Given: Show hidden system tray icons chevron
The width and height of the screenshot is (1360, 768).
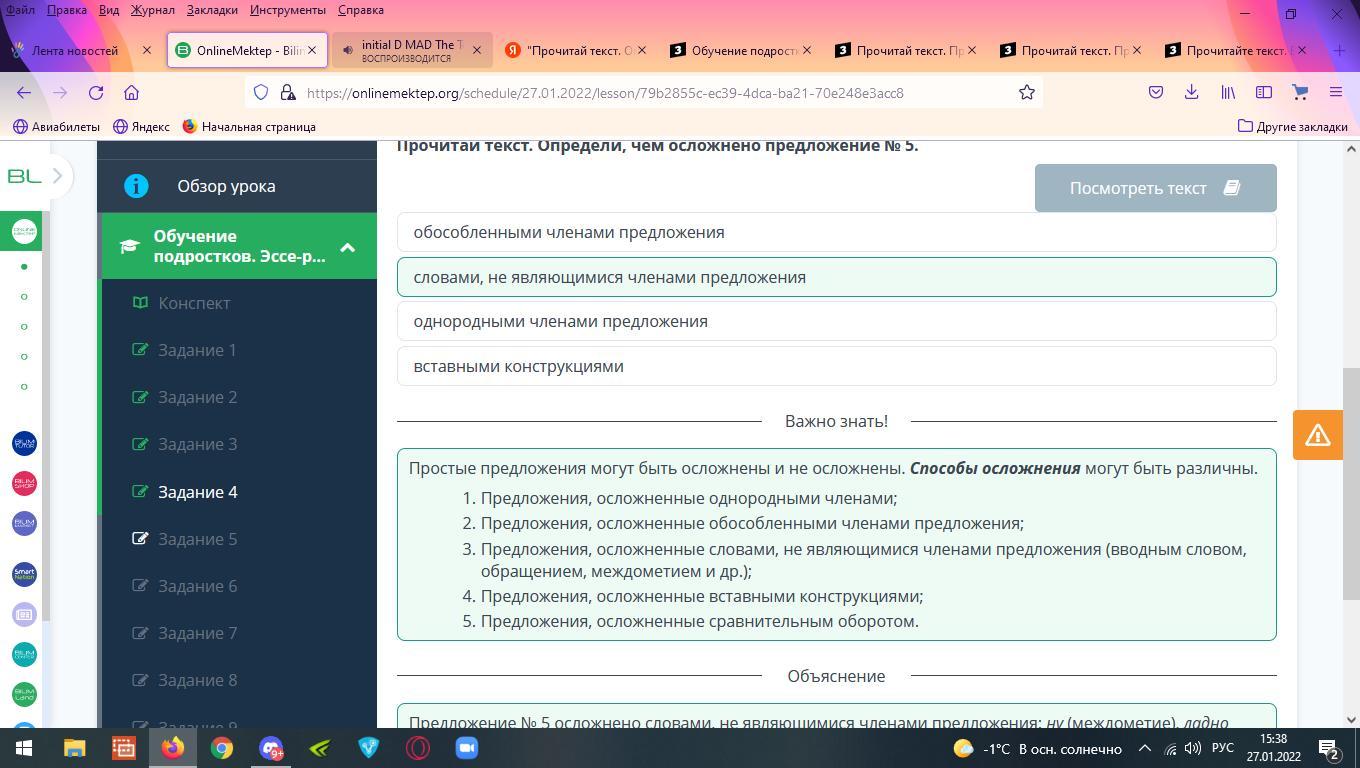Looking at the screenshot, I should (1145, 748).
